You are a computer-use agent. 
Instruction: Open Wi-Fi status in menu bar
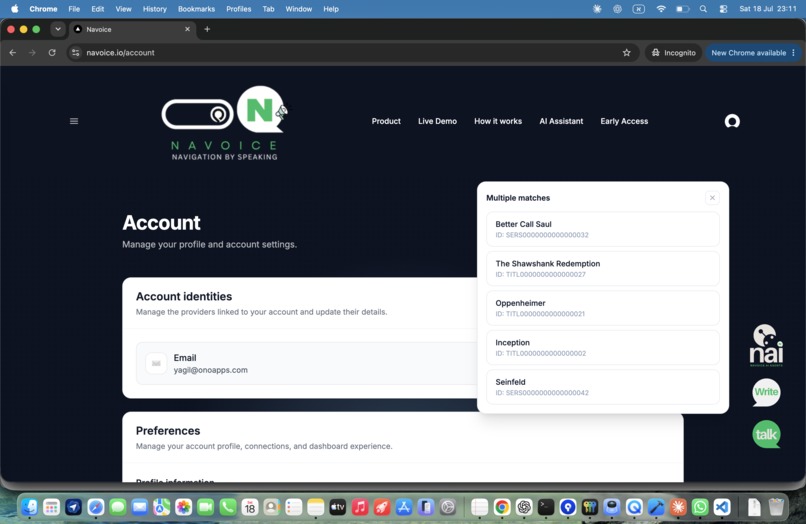tap(661, 9)
